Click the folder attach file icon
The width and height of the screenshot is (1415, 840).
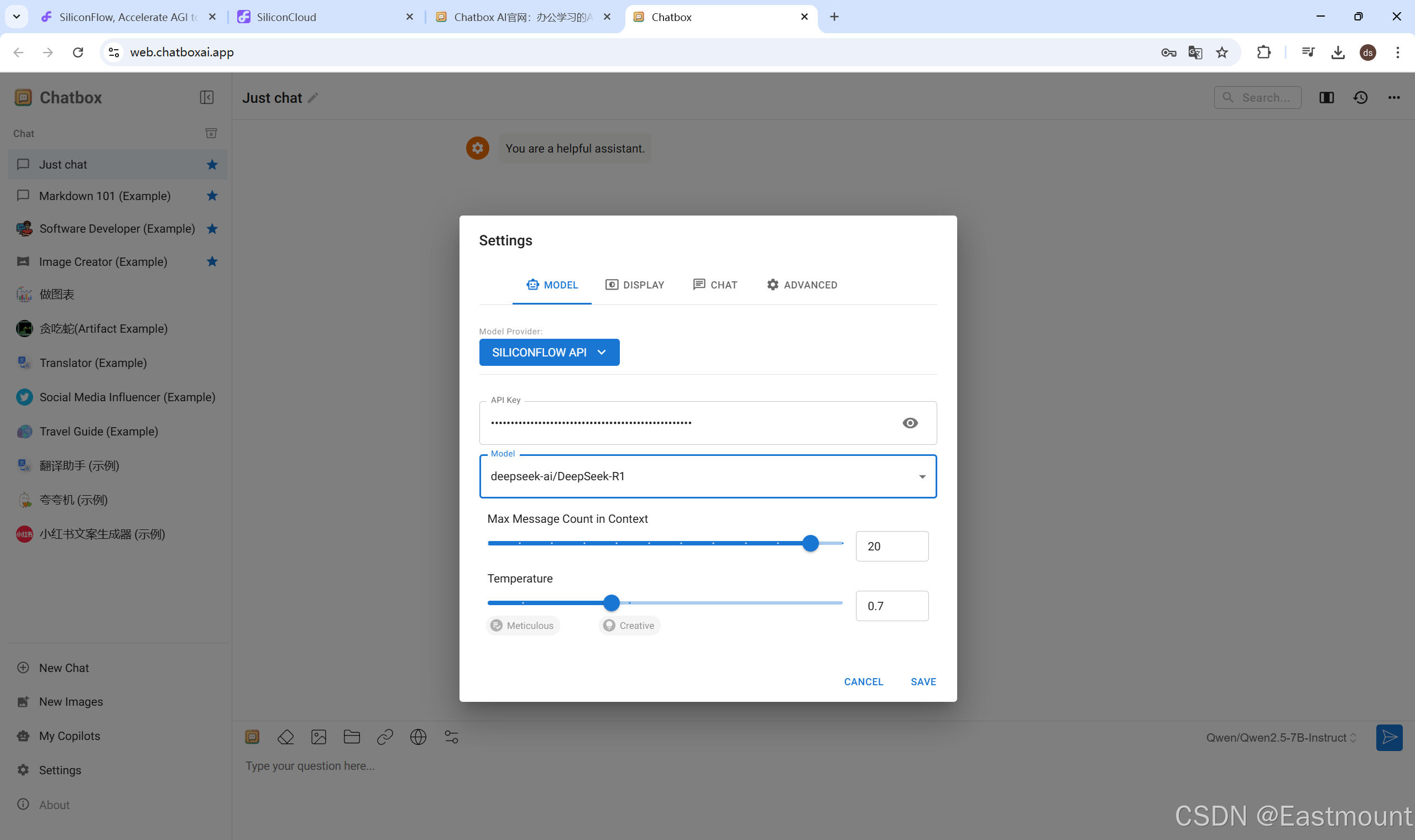pyautogui.click(x=352, y=737)
